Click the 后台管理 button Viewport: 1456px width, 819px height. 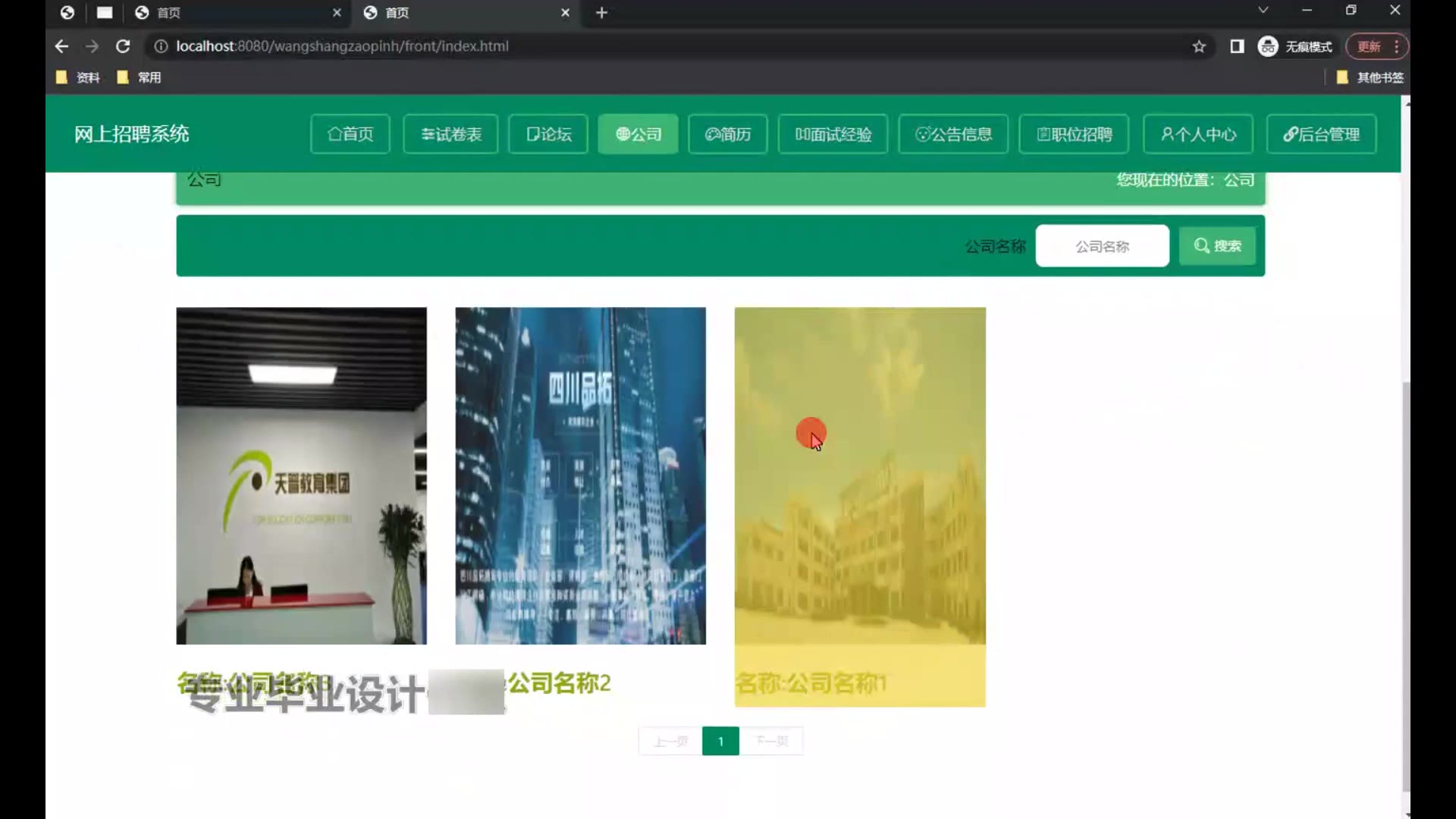pyautogui.click(x=1321, y=134)
